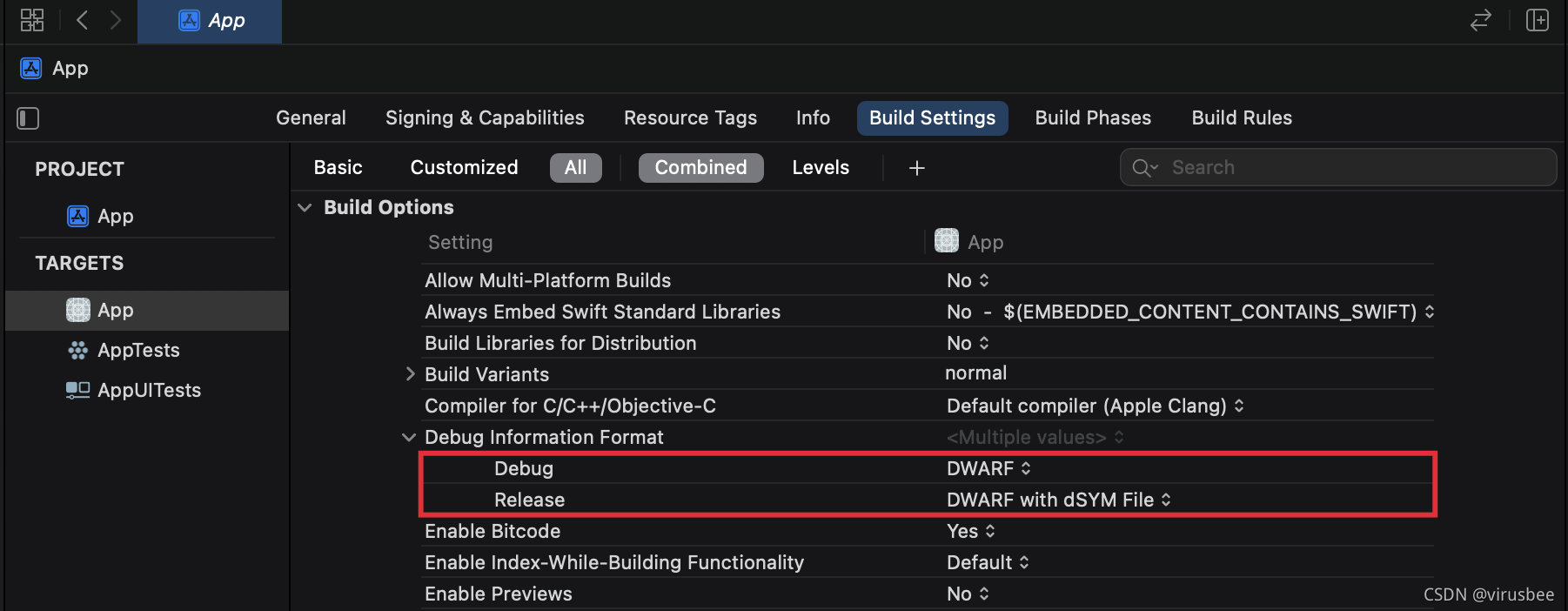The image size is (1568, 611).
Task: Select the AppUITests target
Action: tap(134, 390)
